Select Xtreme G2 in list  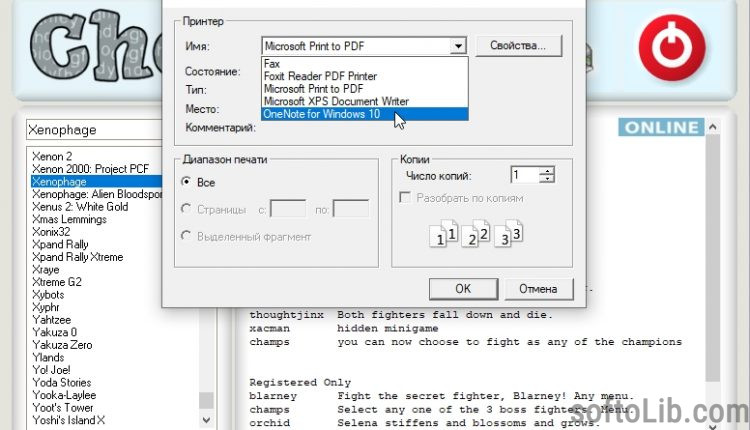[x=57, y=282]
